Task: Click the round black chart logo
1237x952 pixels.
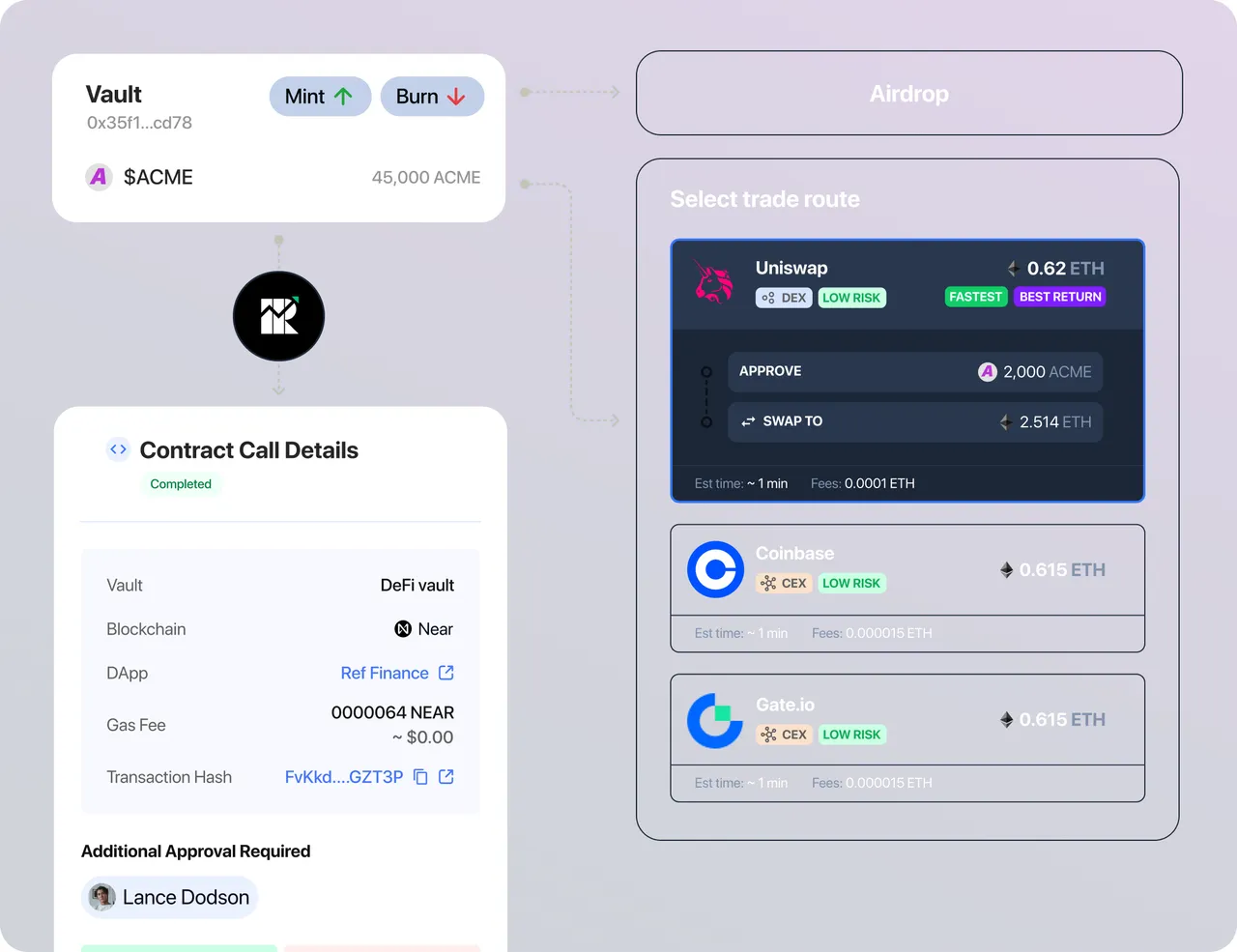Action: coord(278,316)
